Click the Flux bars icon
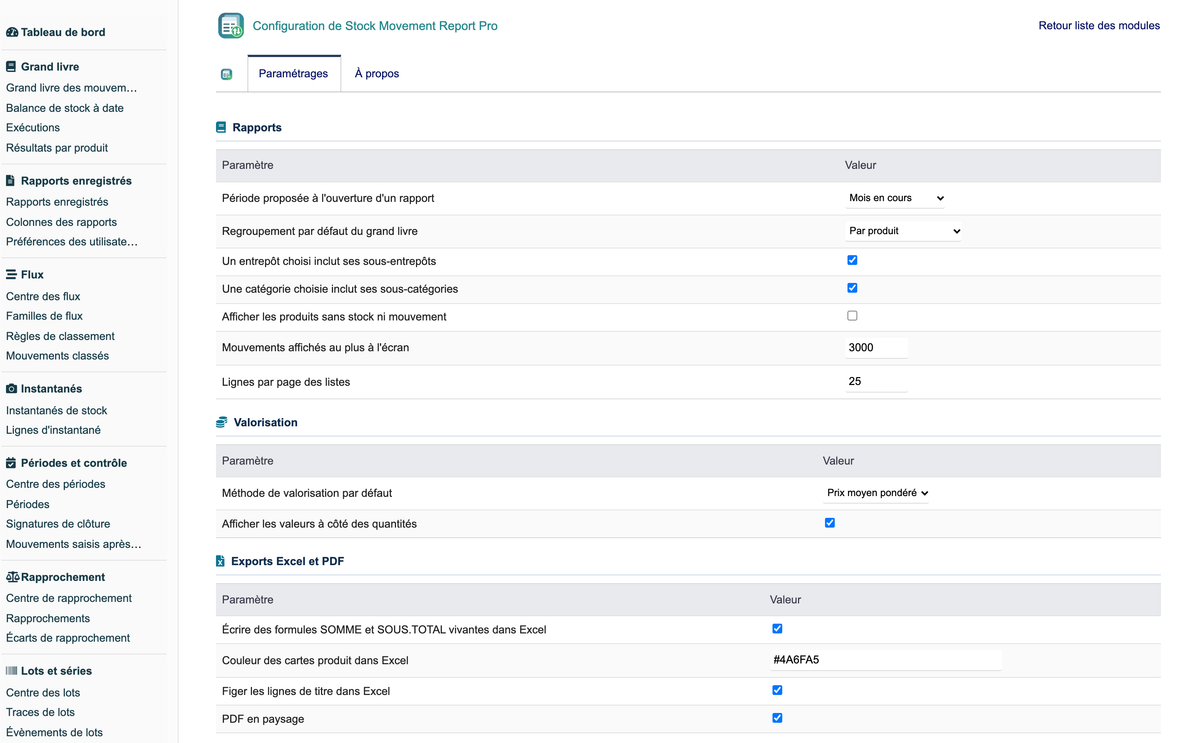 (x=11, y=274)
